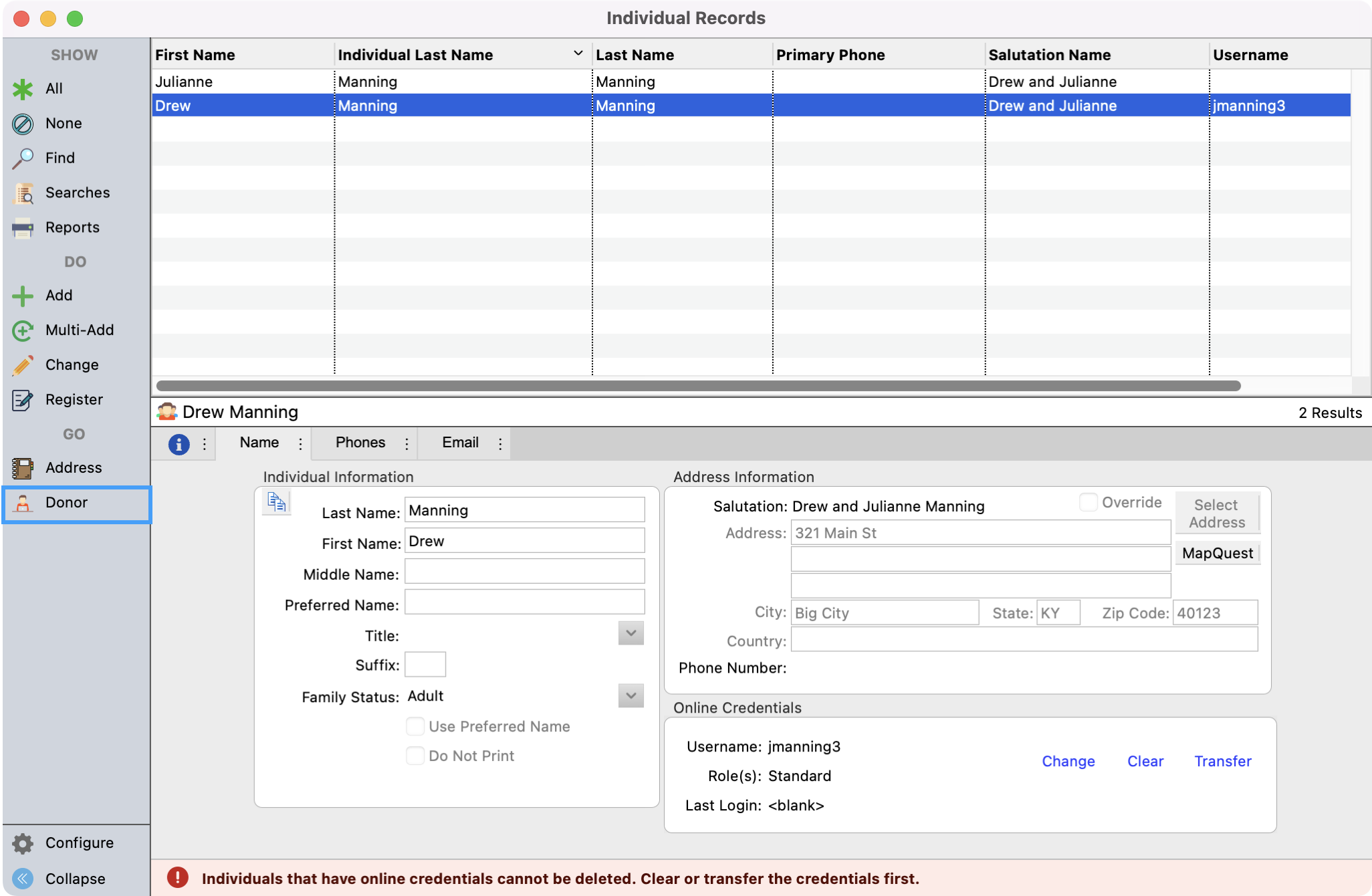The image size is (1372, 896).
Task: Open Reports printer icon
Action: [x=23, y=228]
